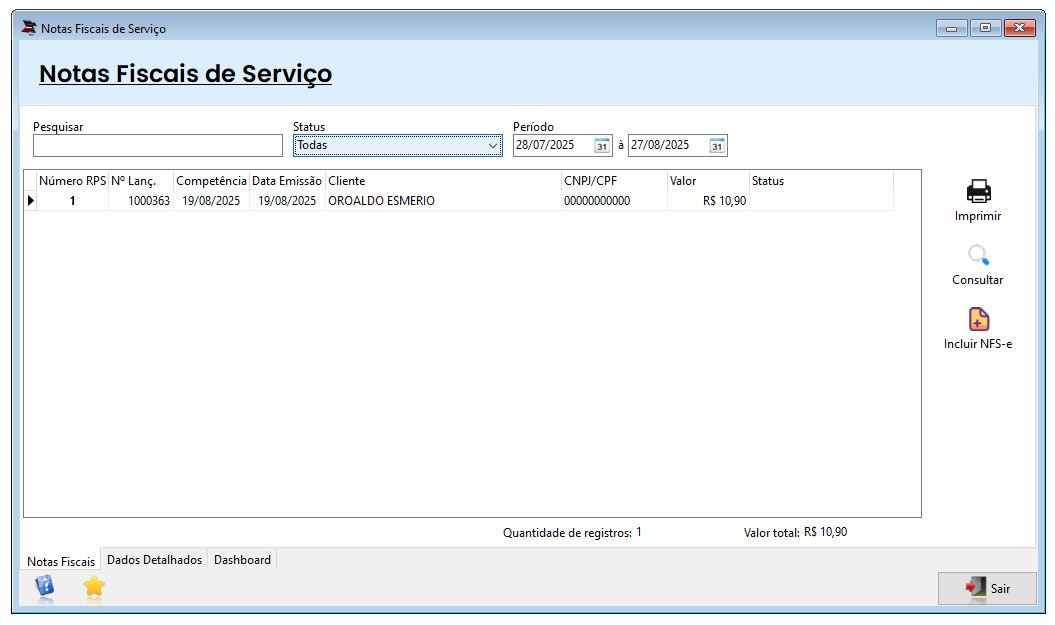Click into the Pesquisar search field
This screenshot has height=625, width=1055.
click(158, 146)
